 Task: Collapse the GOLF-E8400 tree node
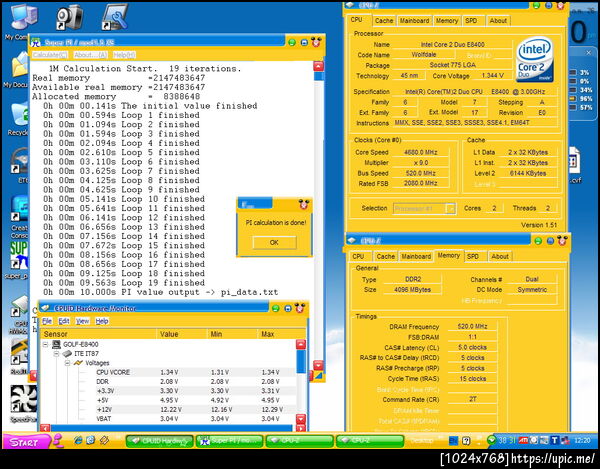coord(45,344)
